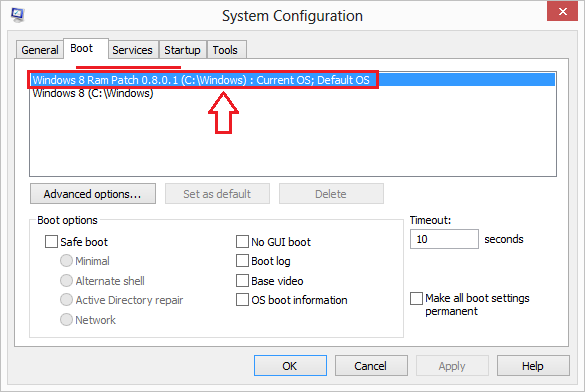Toggle the No GUI boot checkbox
This screenshot has height=392, width=585.
point(243,242)
